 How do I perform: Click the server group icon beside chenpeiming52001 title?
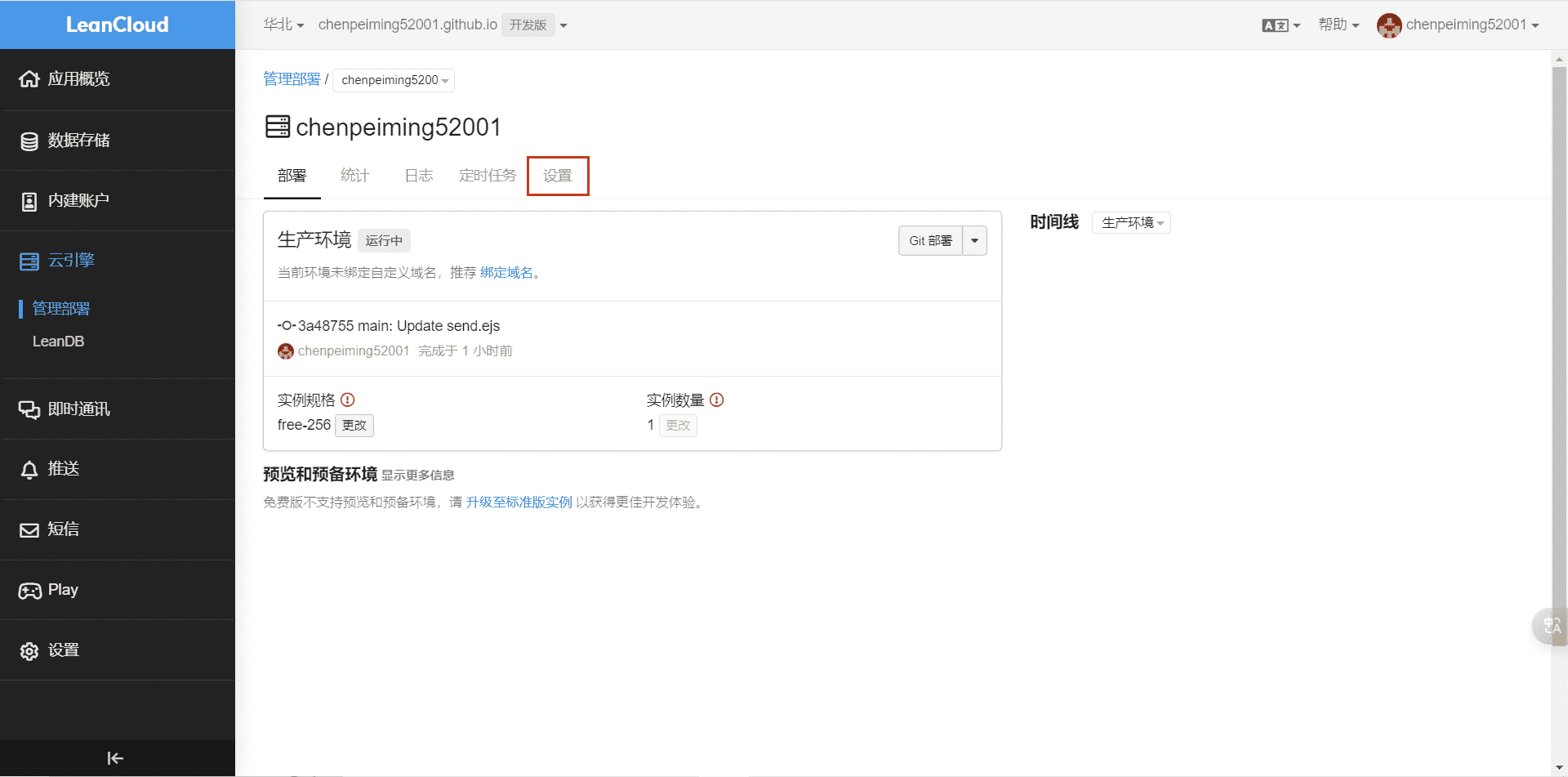click(x=278, y=127)
